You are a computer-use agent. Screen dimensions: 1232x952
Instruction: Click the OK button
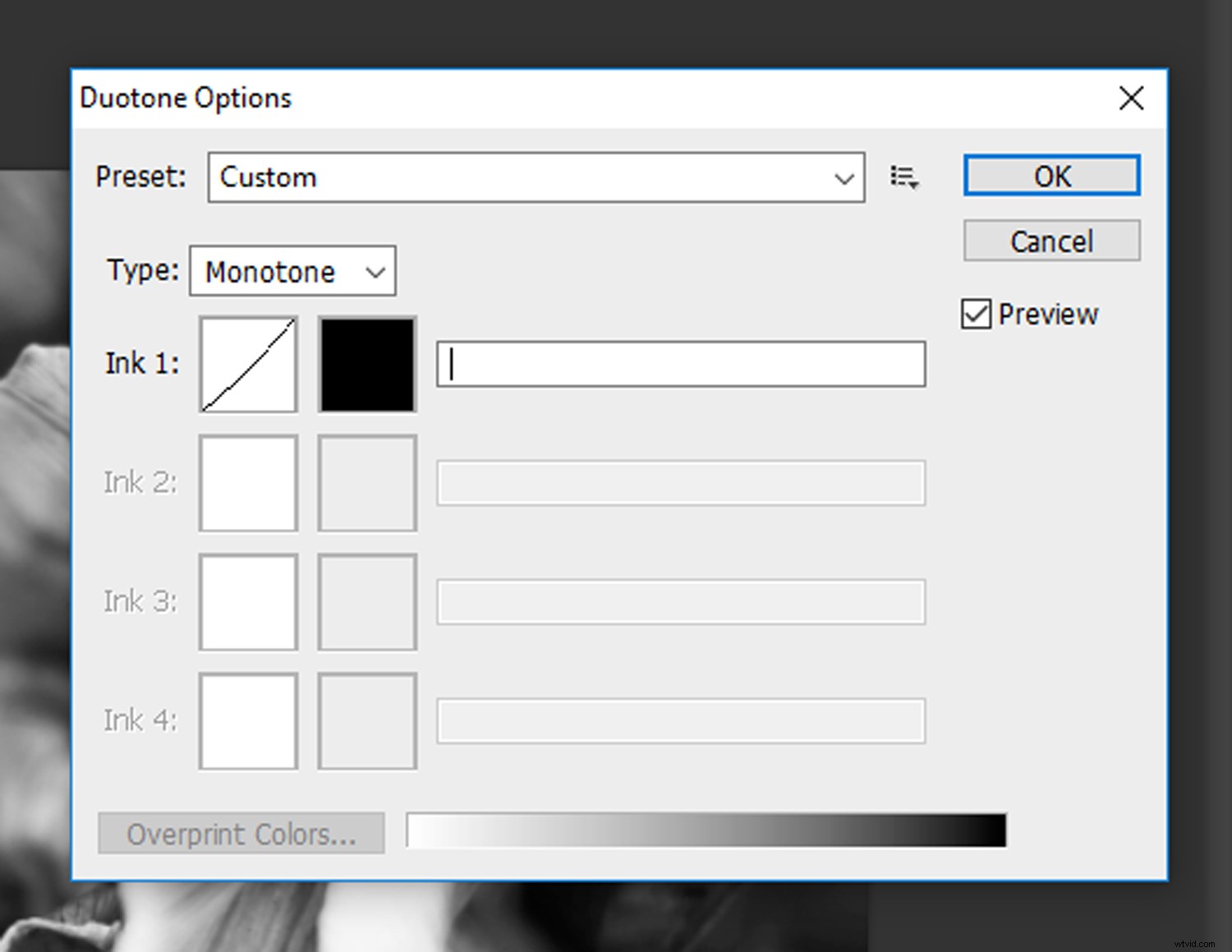click(1051, 176)
